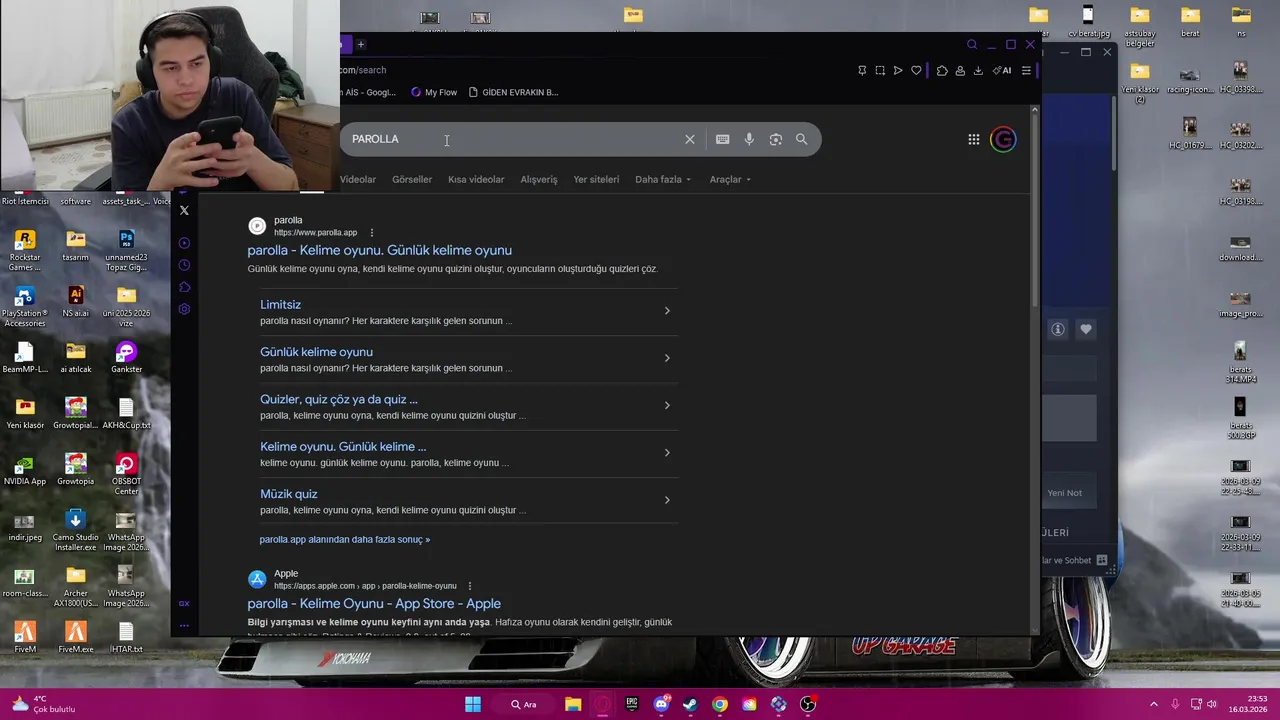Open the GİDEN EVRAKIN B... bookmark
Screen dimensions: 1280x720
click(x=513, y=92)
